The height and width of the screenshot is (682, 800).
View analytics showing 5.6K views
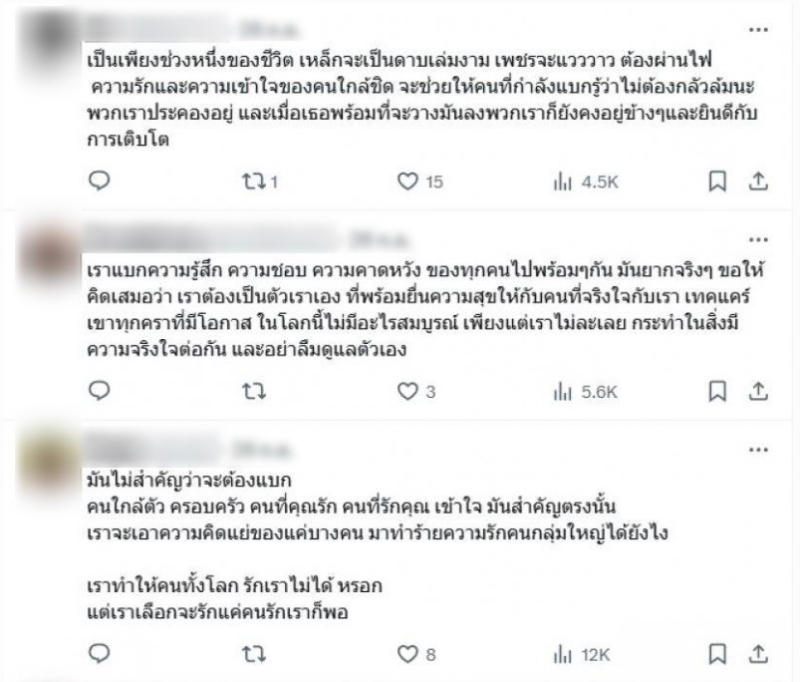click(585, 392)
